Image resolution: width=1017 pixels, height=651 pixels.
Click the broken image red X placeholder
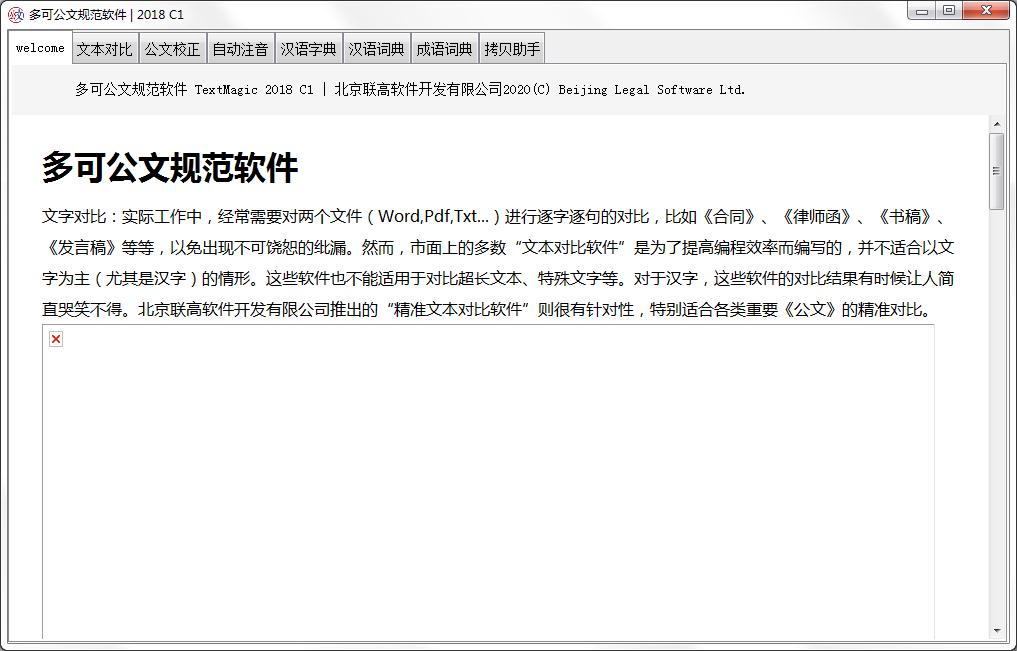55,339
